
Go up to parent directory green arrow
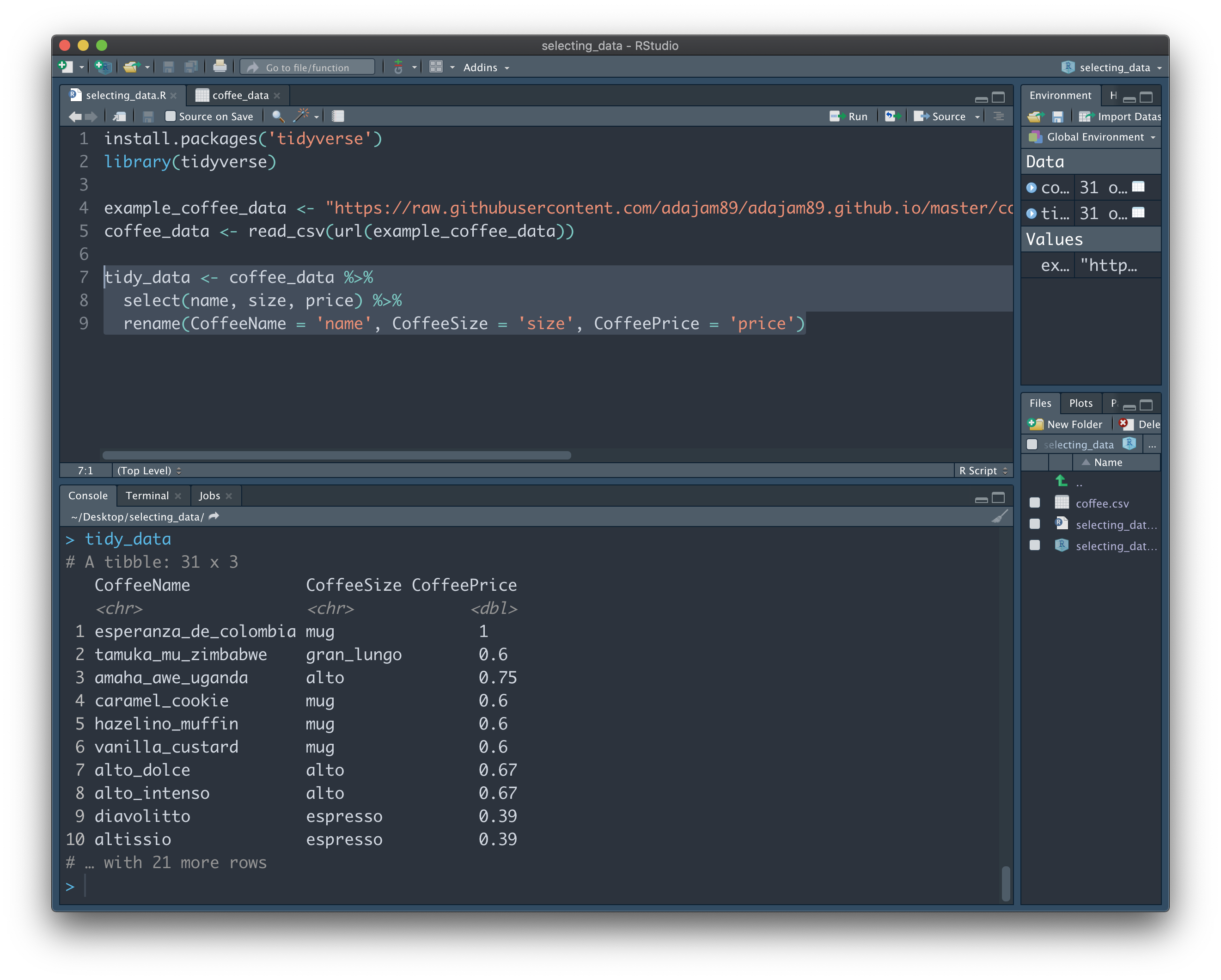1061,481
